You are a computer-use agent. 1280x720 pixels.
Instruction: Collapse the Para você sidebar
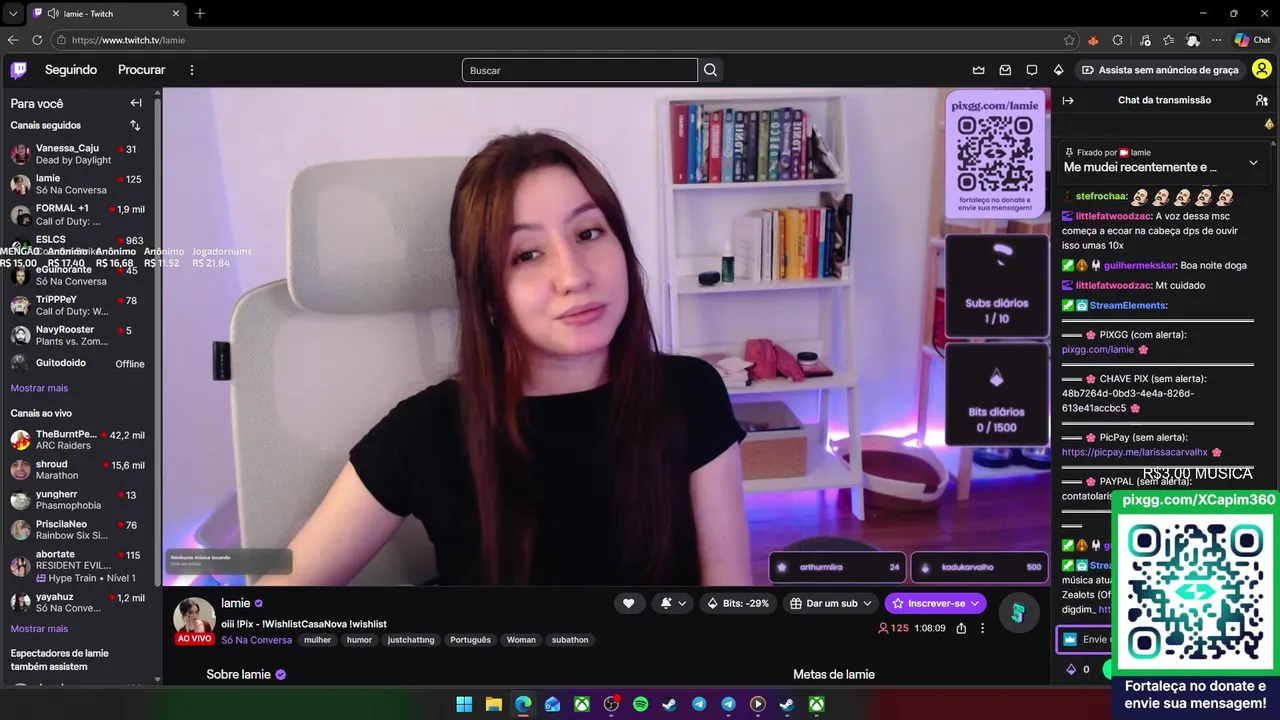pos(136,103)
